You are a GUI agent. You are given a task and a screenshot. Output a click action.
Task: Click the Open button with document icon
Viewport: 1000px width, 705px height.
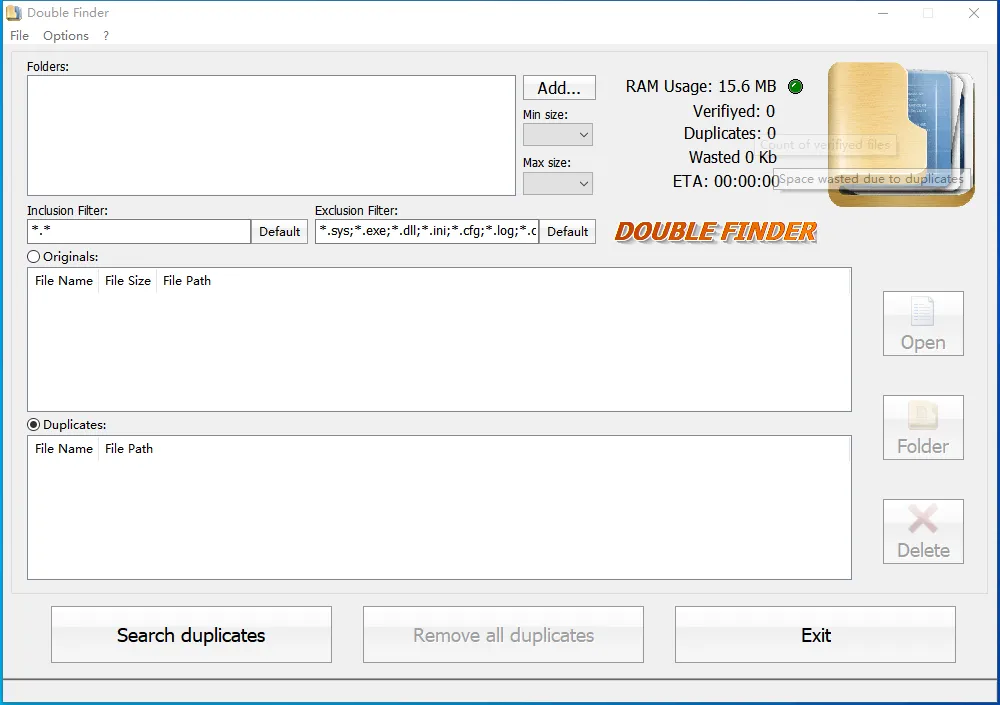point(923,323)
